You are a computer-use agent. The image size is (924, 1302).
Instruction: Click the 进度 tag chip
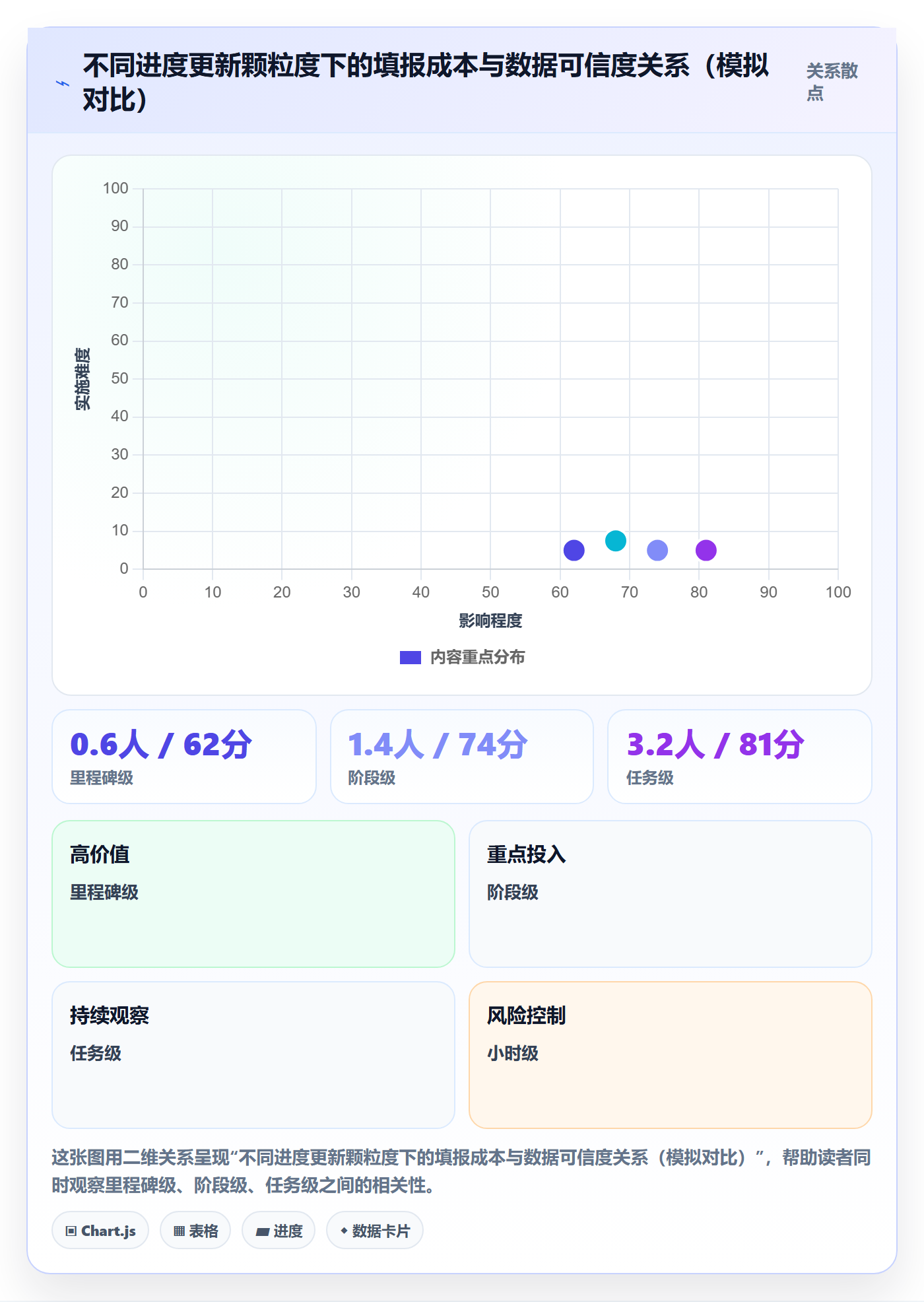[x=279, y=1230]
